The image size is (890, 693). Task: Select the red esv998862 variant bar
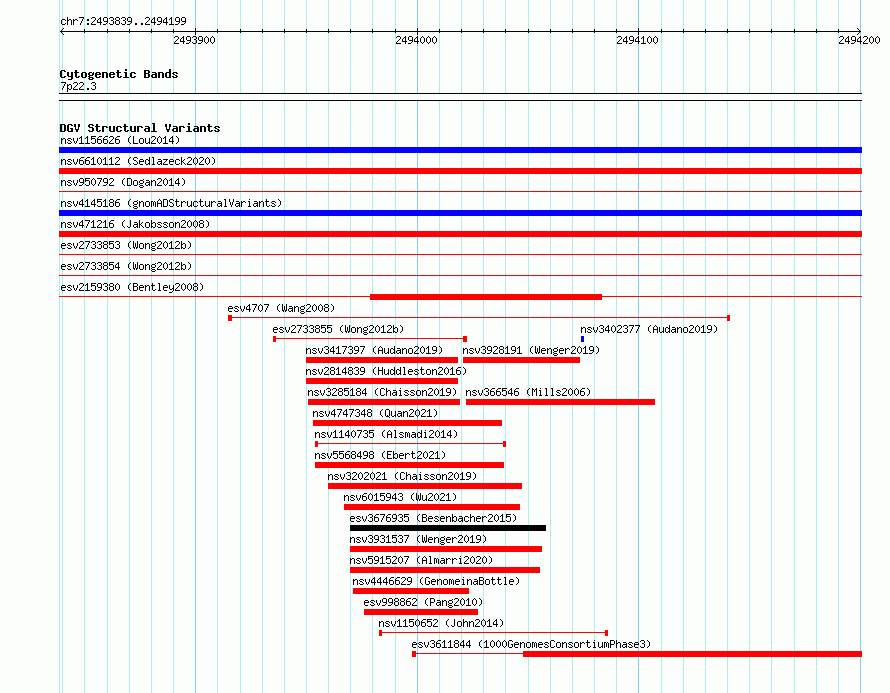421,612
